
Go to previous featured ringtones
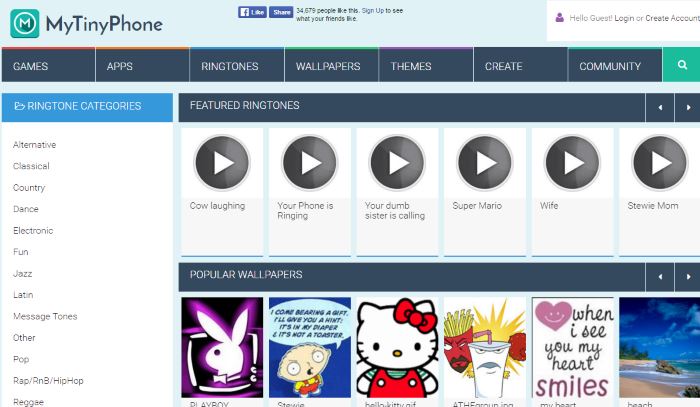pyautogui.click(x=660, y=108)
